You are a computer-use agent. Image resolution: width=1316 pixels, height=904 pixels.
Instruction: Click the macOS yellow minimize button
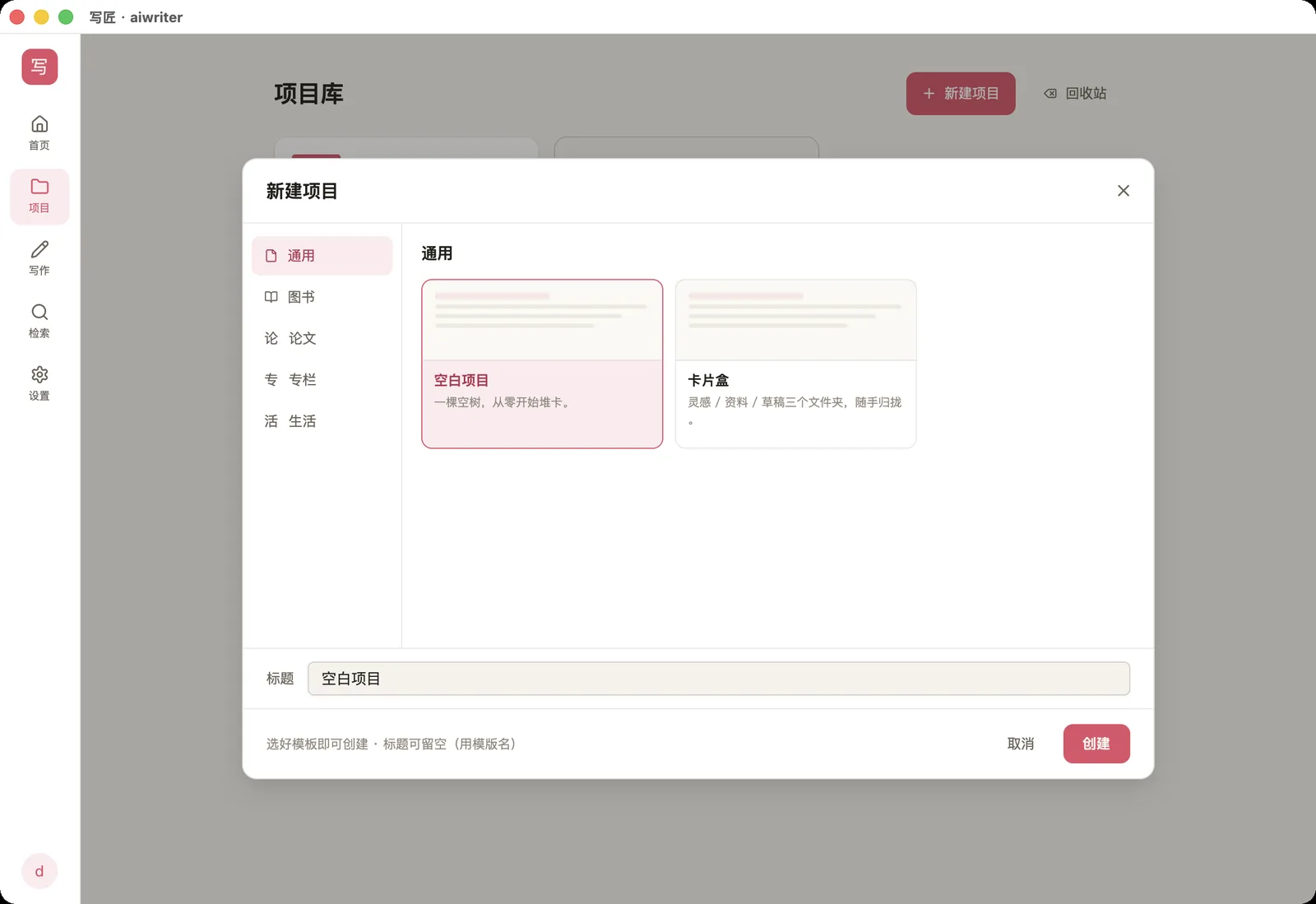(x=41, y=16)
